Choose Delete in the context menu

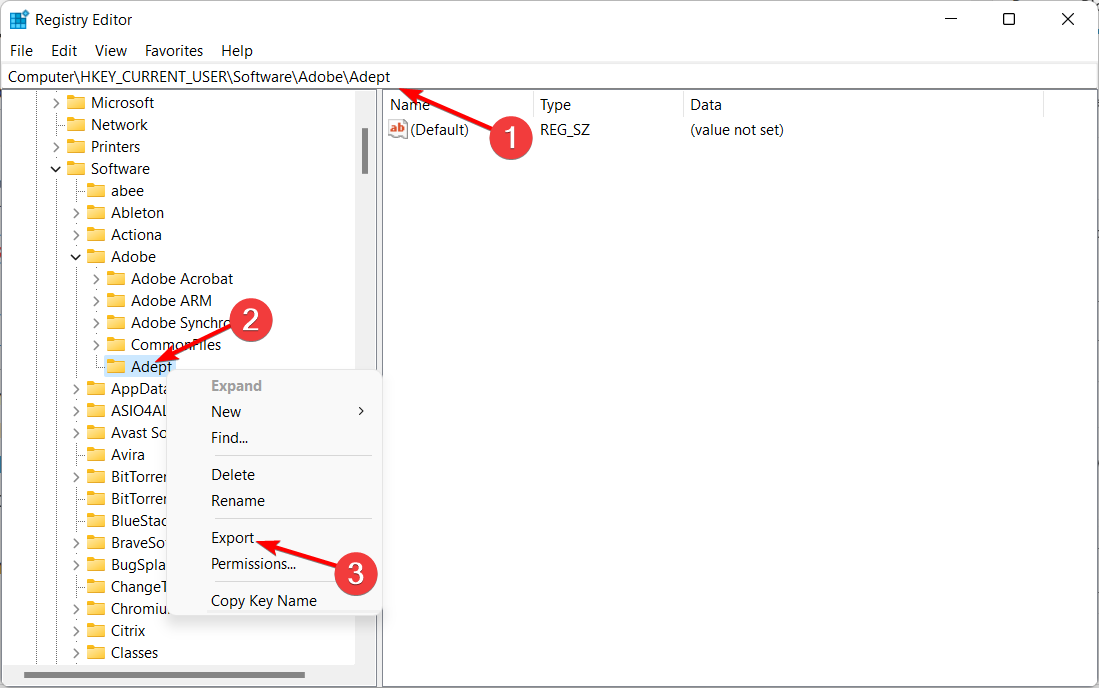(274, 475)
